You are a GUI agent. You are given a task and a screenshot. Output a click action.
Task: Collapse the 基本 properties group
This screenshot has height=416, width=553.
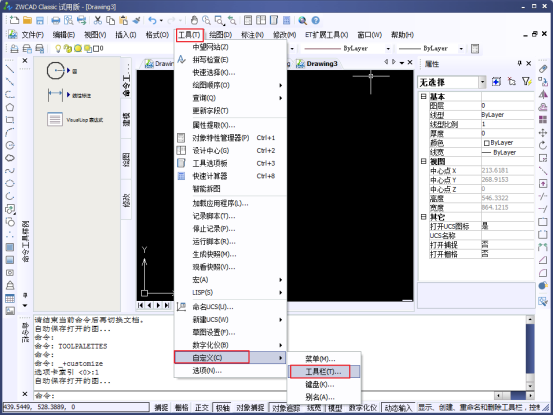424,96
